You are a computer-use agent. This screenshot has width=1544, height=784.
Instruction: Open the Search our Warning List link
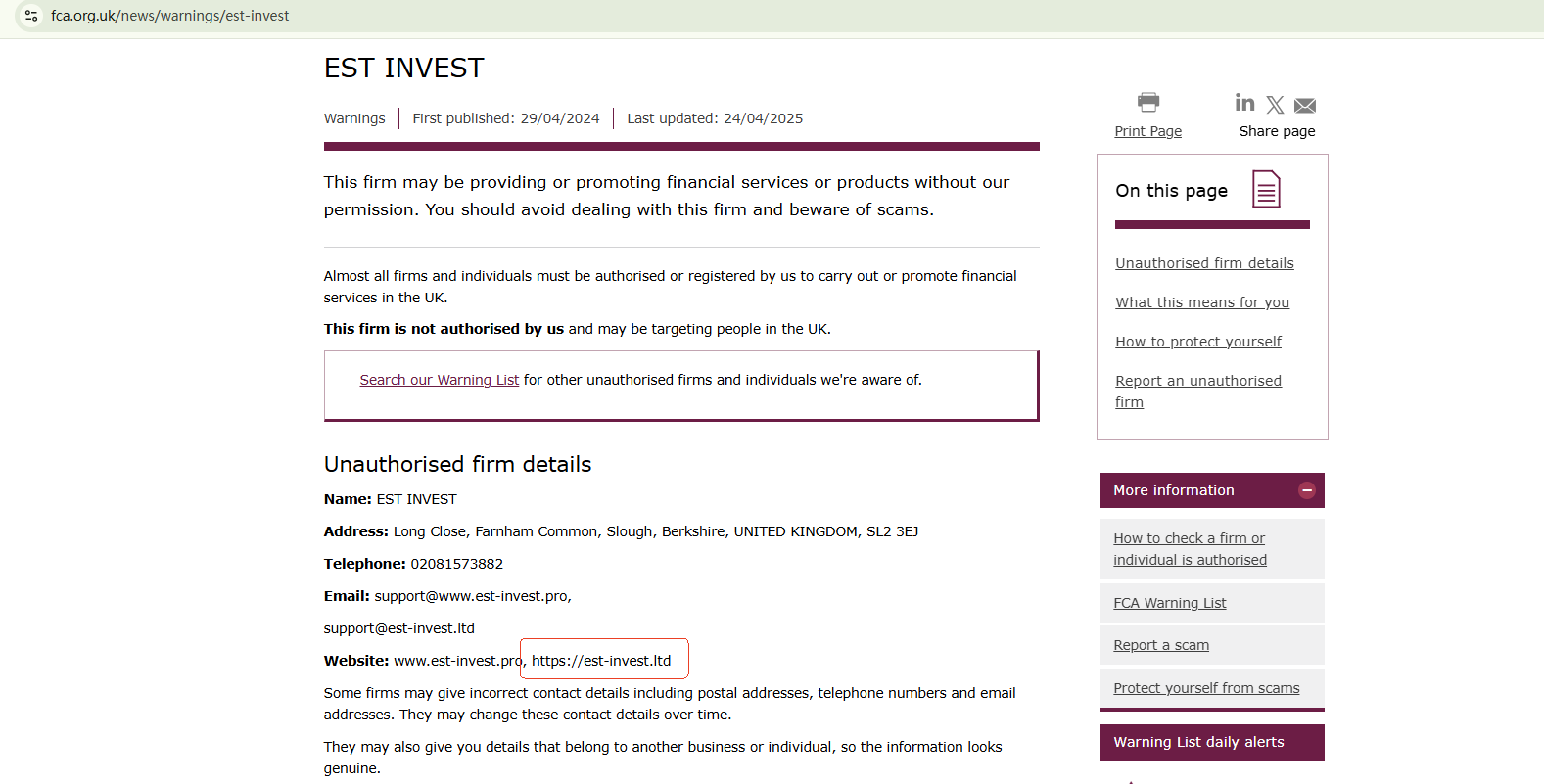point(439,380)
